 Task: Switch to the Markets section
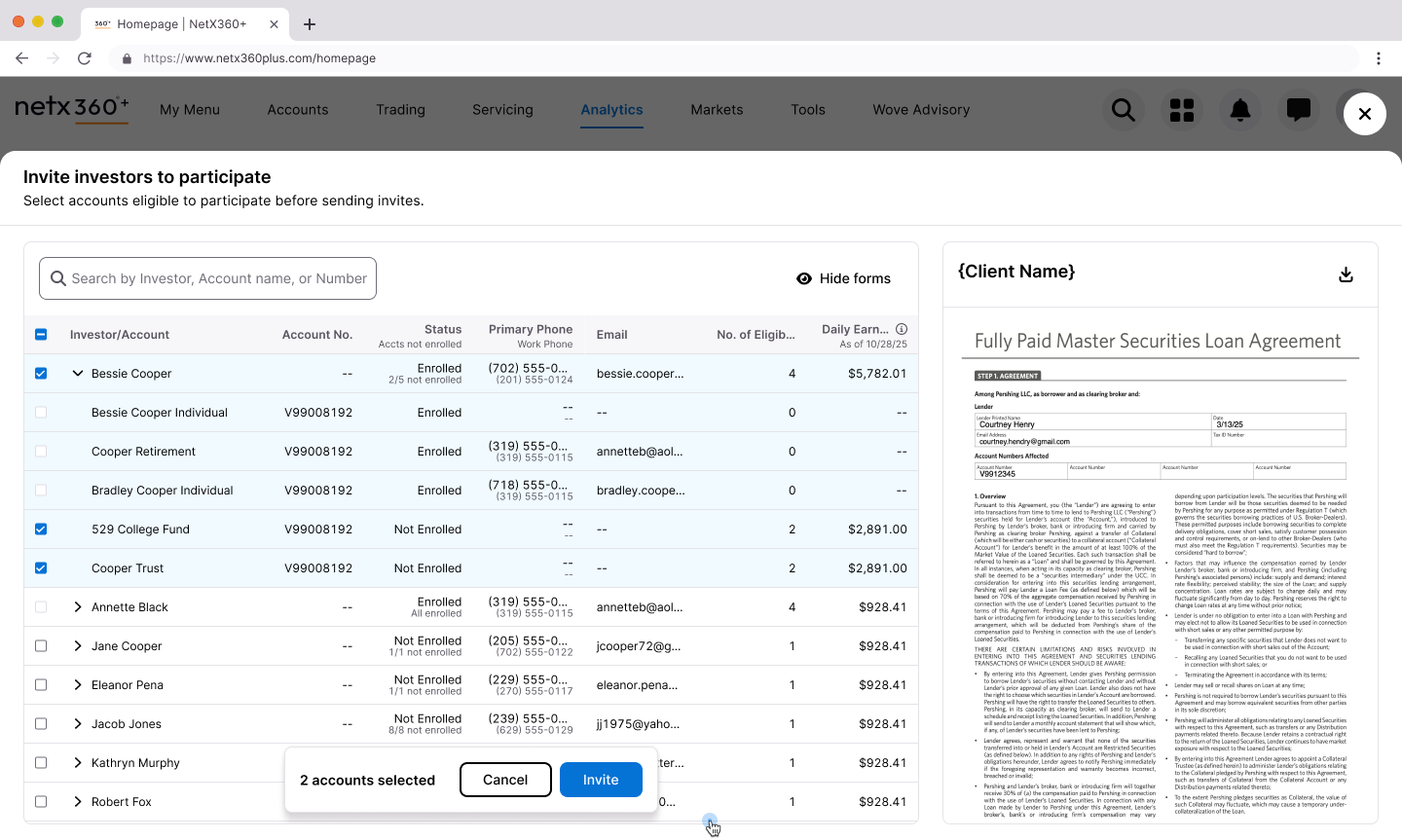pyautogui.click(x=717, y=110)
